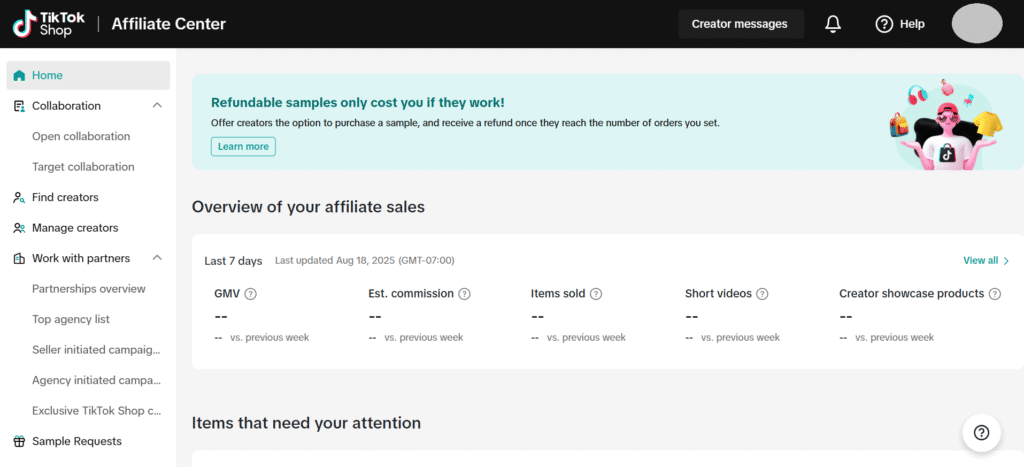This screenshot has width=1024, height=467.
Task: Open Sample Requests in sidebar
Action: pyautogui.click(x=76, y=441)
